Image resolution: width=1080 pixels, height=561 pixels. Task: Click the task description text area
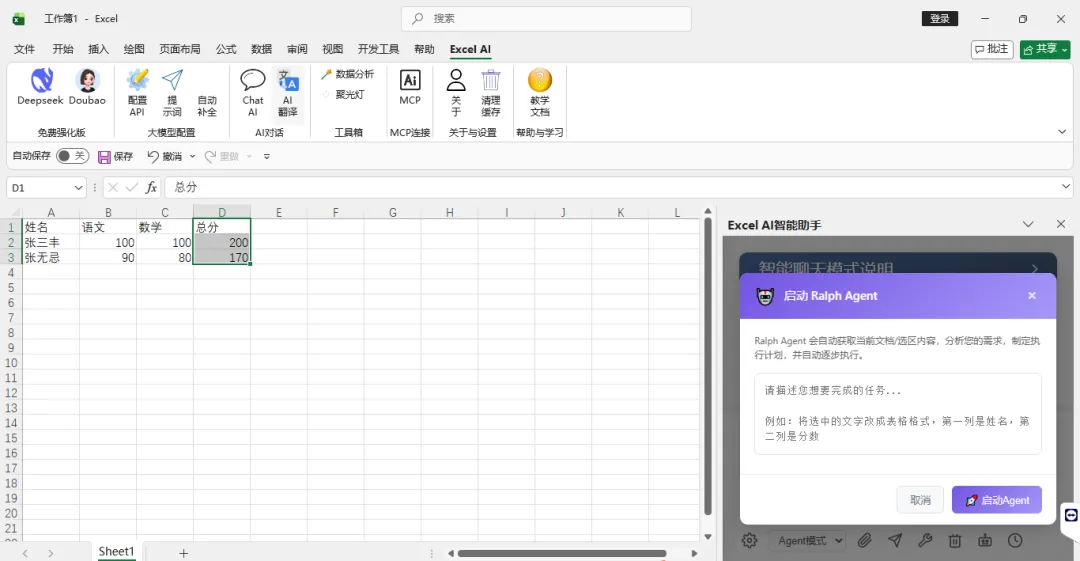[897, 414]
